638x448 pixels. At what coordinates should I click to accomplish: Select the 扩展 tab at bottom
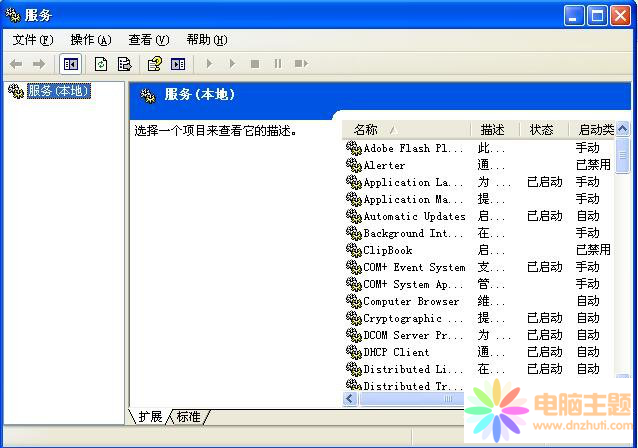pyautogui.click(x=150, y=416)
